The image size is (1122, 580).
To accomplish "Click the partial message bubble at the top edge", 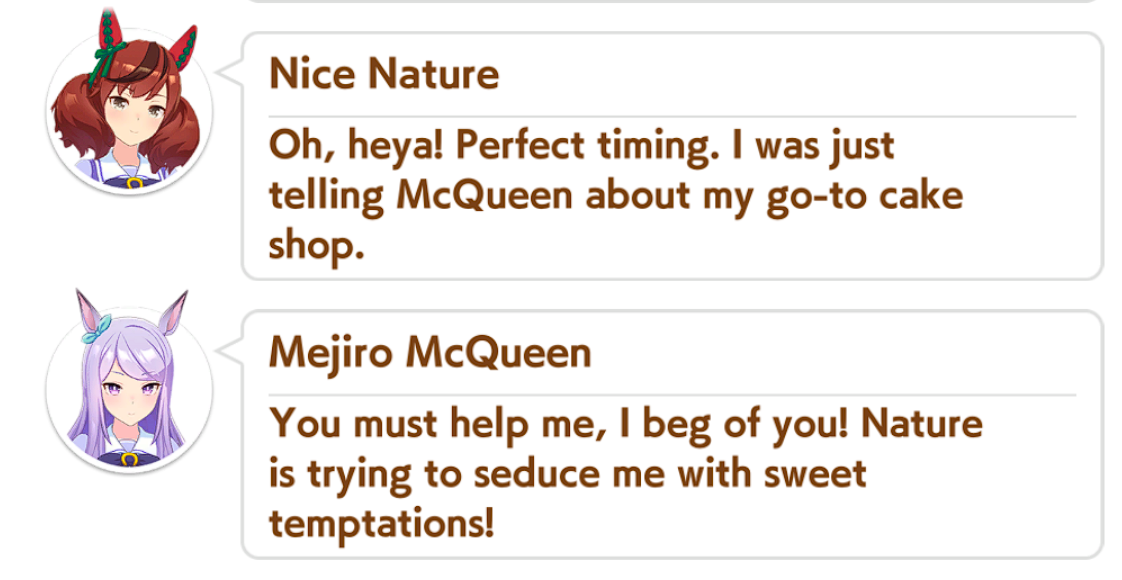I will point(673,2).
